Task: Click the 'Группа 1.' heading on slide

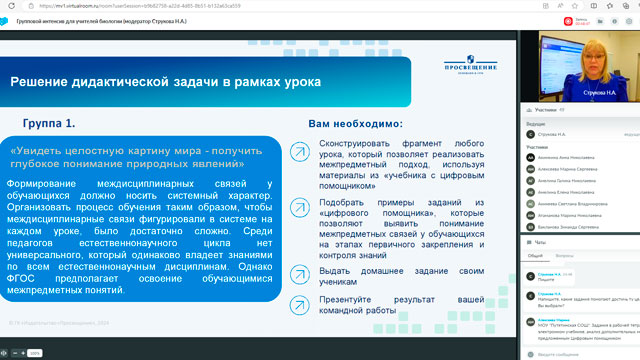Action: (49, 123)
